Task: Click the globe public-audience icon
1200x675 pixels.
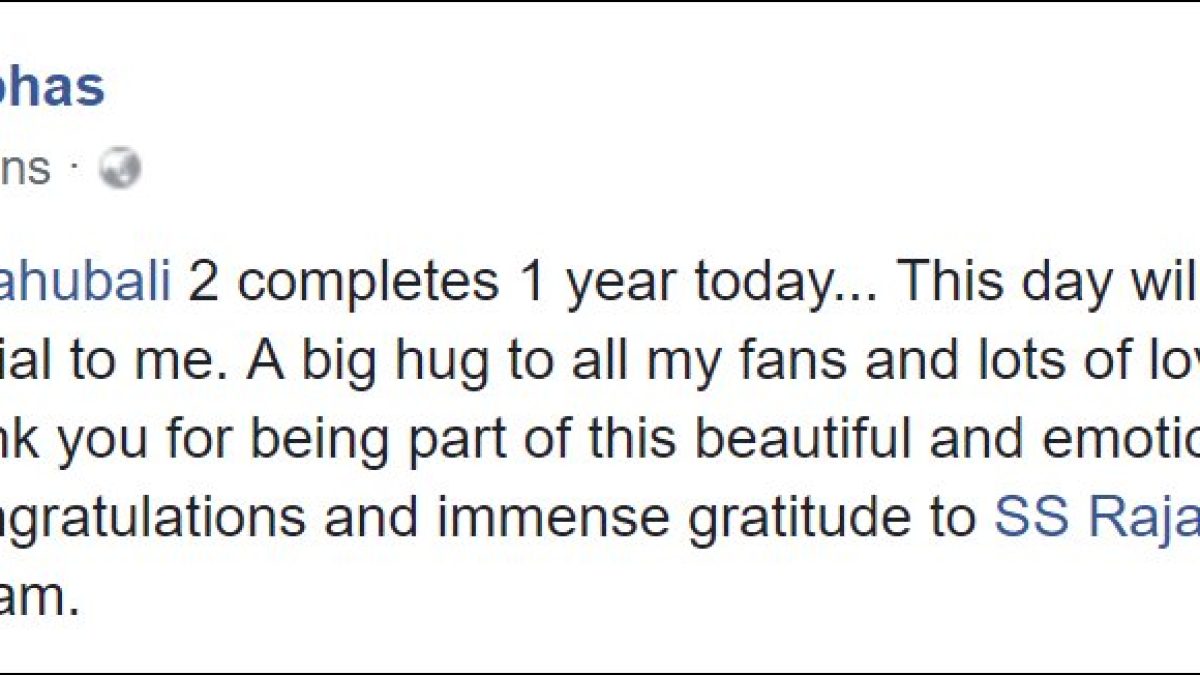Action: [119, 169]
